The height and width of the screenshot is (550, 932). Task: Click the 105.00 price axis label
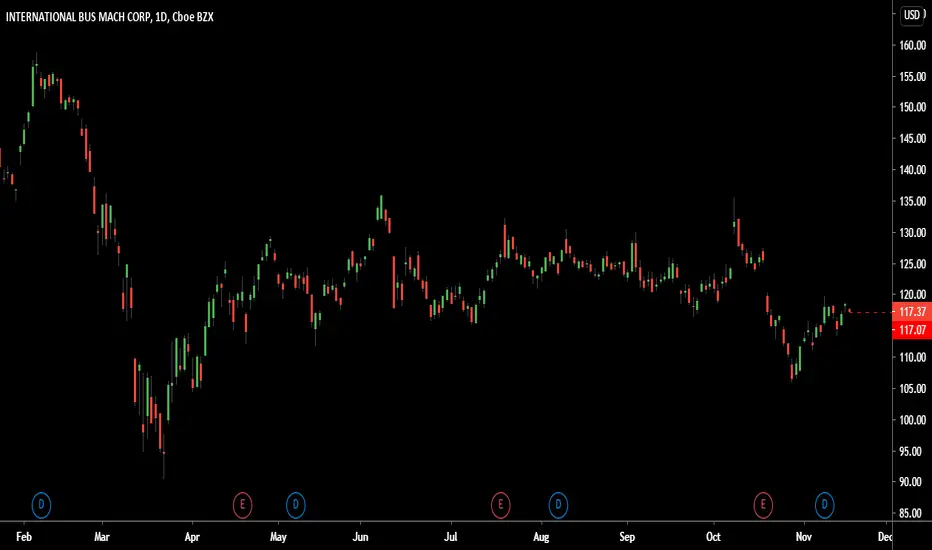912,388
